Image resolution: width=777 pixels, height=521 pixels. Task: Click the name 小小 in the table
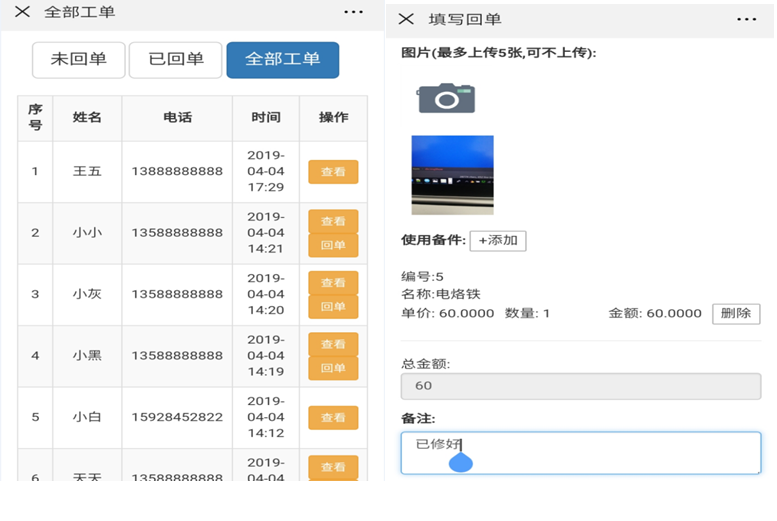[x=87, y=233]
